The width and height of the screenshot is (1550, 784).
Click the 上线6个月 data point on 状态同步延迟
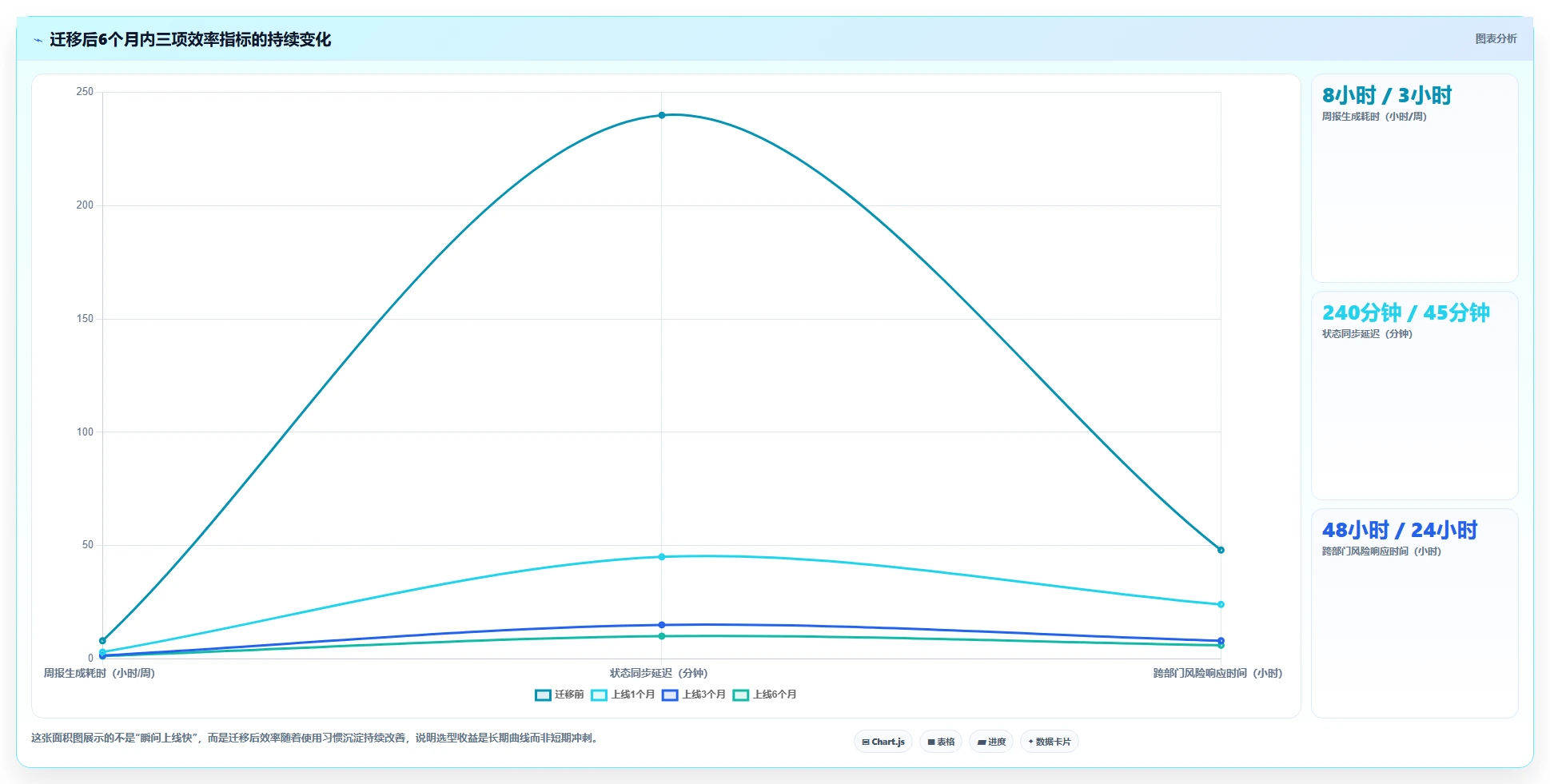pyautogui.click(x=662, y=636)
